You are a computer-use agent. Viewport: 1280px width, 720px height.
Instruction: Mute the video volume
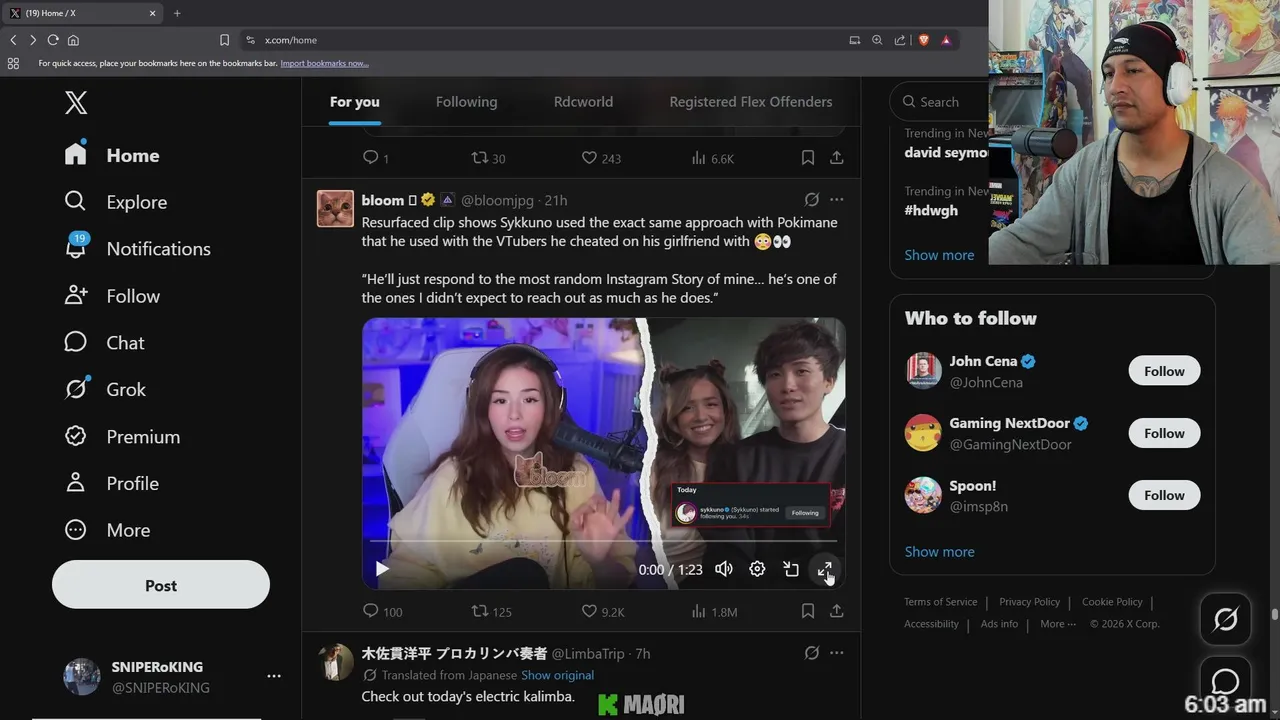[x=724, y=569]
